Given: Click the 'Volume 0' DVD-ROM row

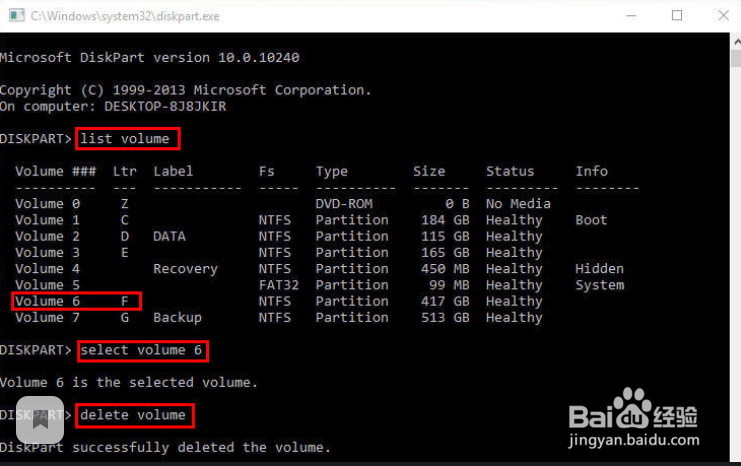Looking at the screenshot, I should point(283,204).
